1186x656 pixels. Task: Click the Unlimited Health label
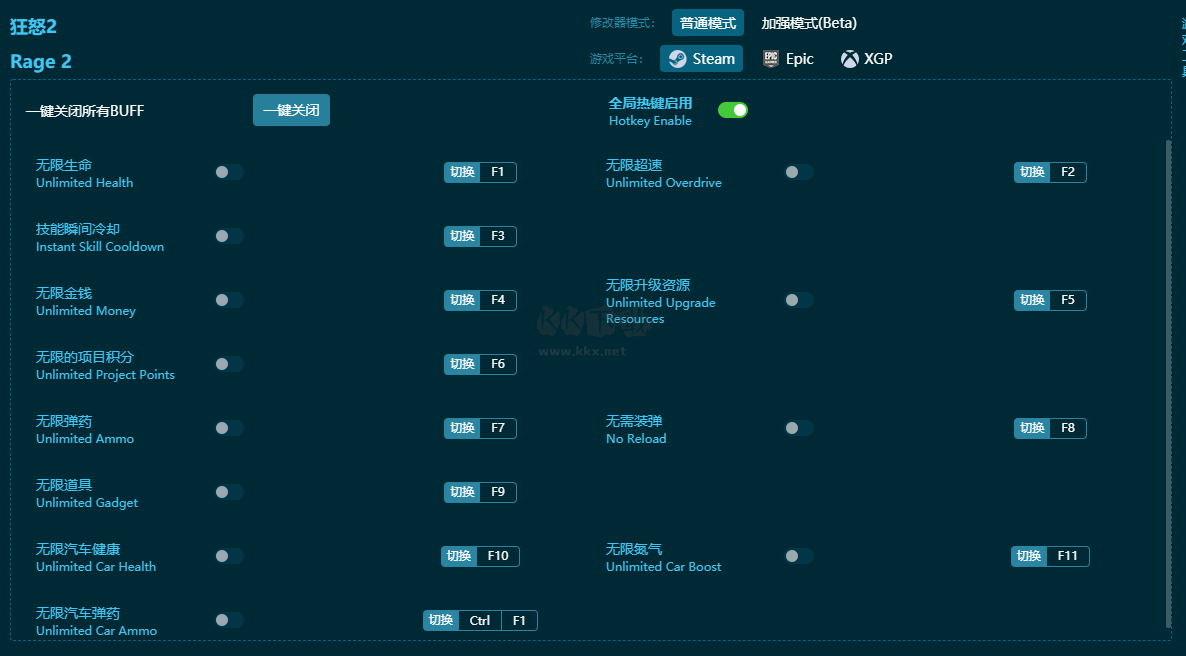click(85, 182)
